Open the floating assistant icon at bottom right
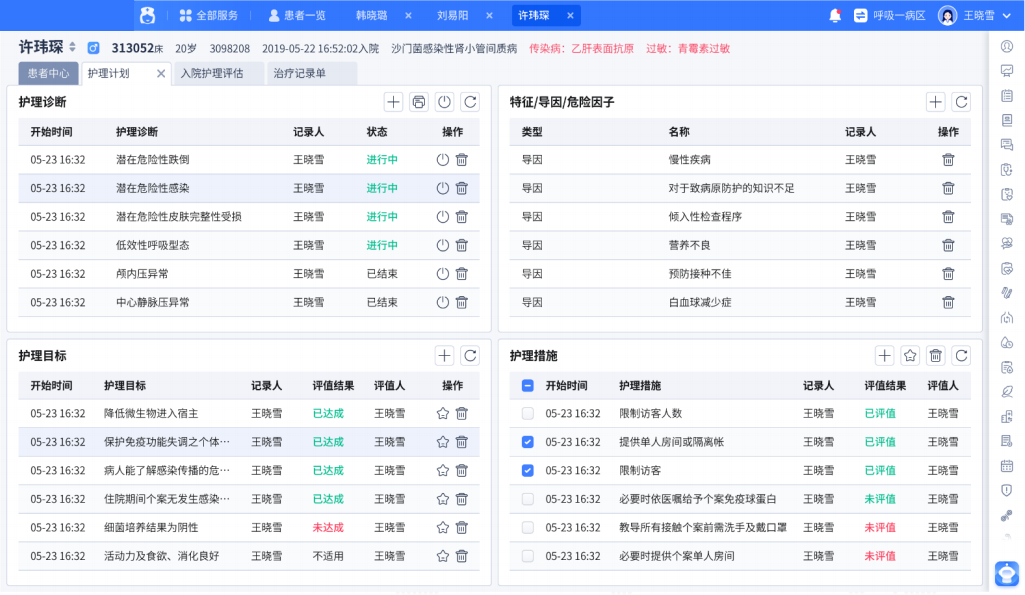 1006,574
